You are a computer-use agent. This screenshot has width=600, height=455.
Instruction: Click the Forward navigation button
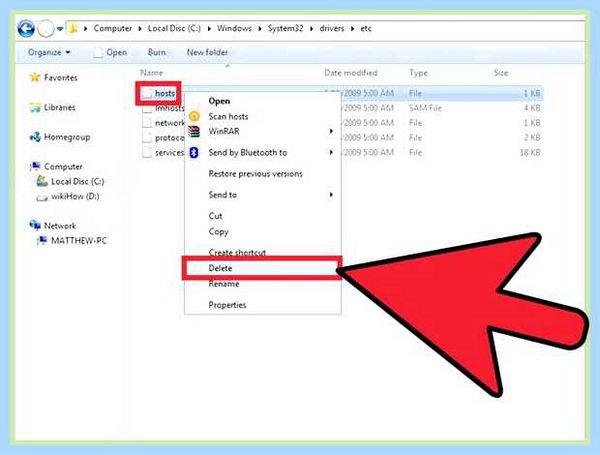46,29
